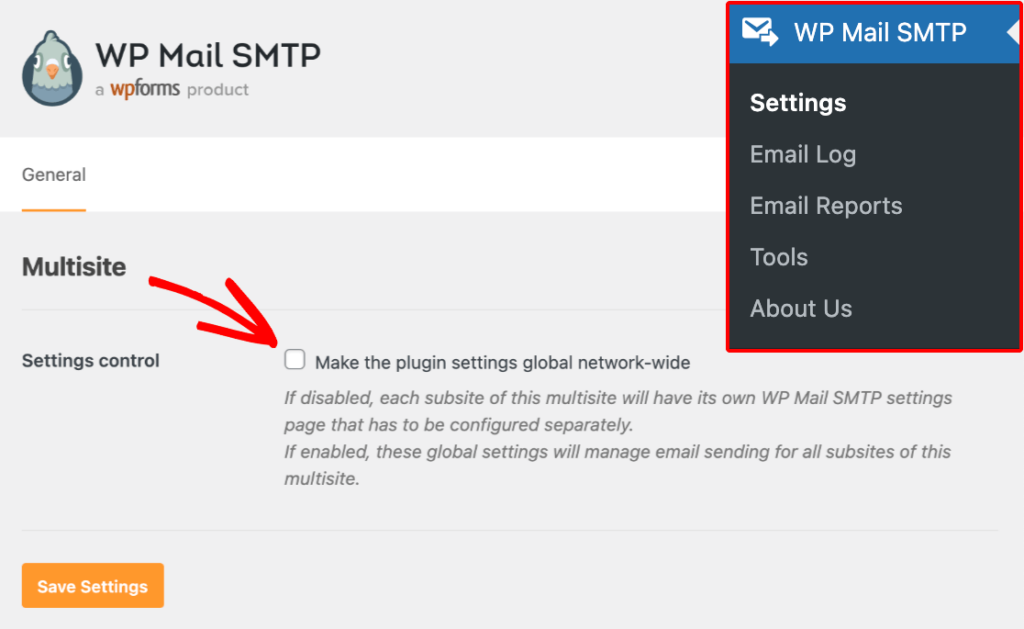Click the 'Settings control' row label

pyautogui.click(x=91, y=361)
